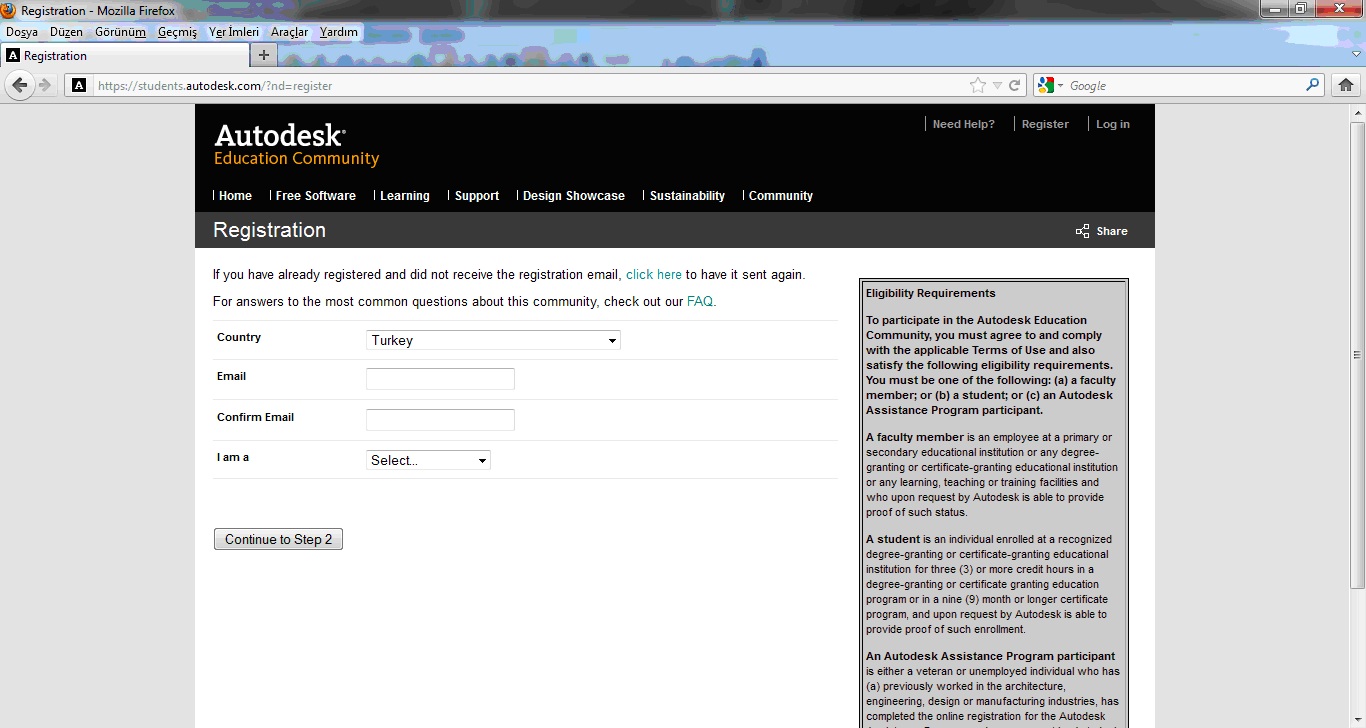
Task: Open a new tab with the plus button
Action: [263, 55]
